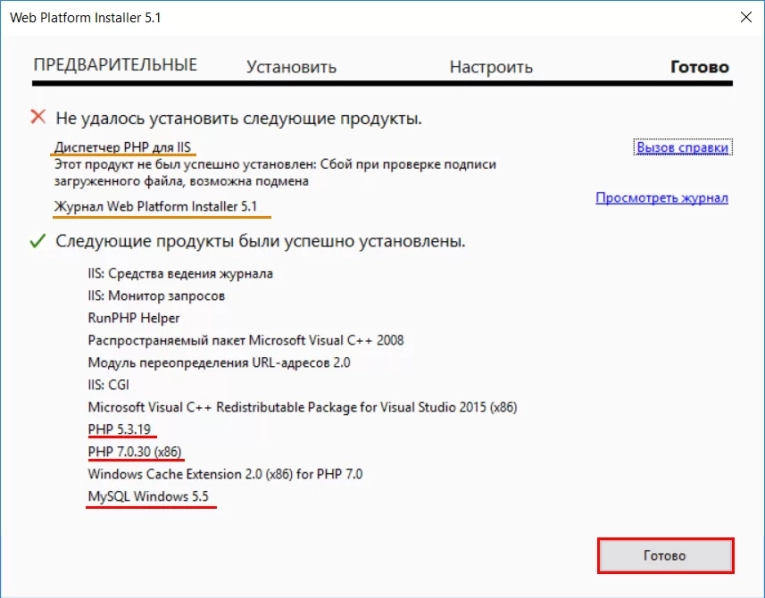Image resolution: width=765 pixels, height=598 pixels.
Task: Click the PHP 5.3.19 row
Action: coord(120,430)
